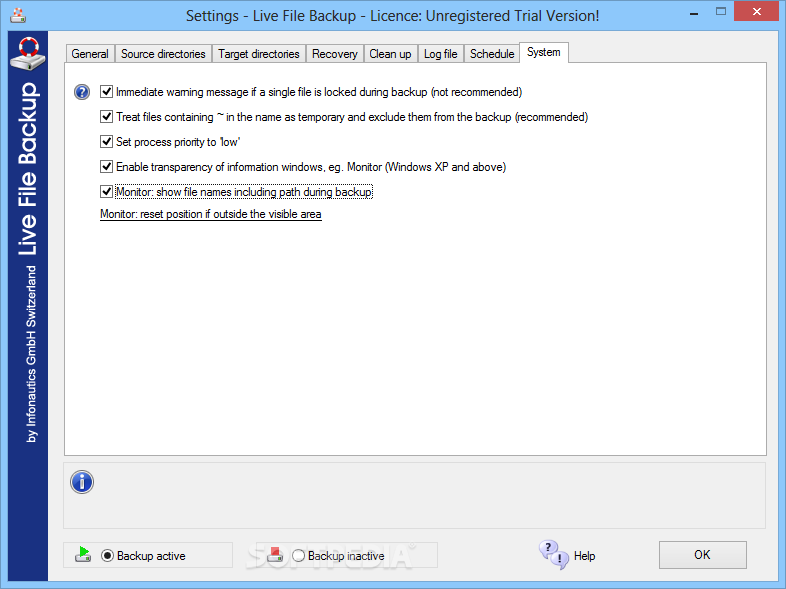786x589 pixels.
Task: Switch to the Schedule tab
Action: (x=492, y=54)
